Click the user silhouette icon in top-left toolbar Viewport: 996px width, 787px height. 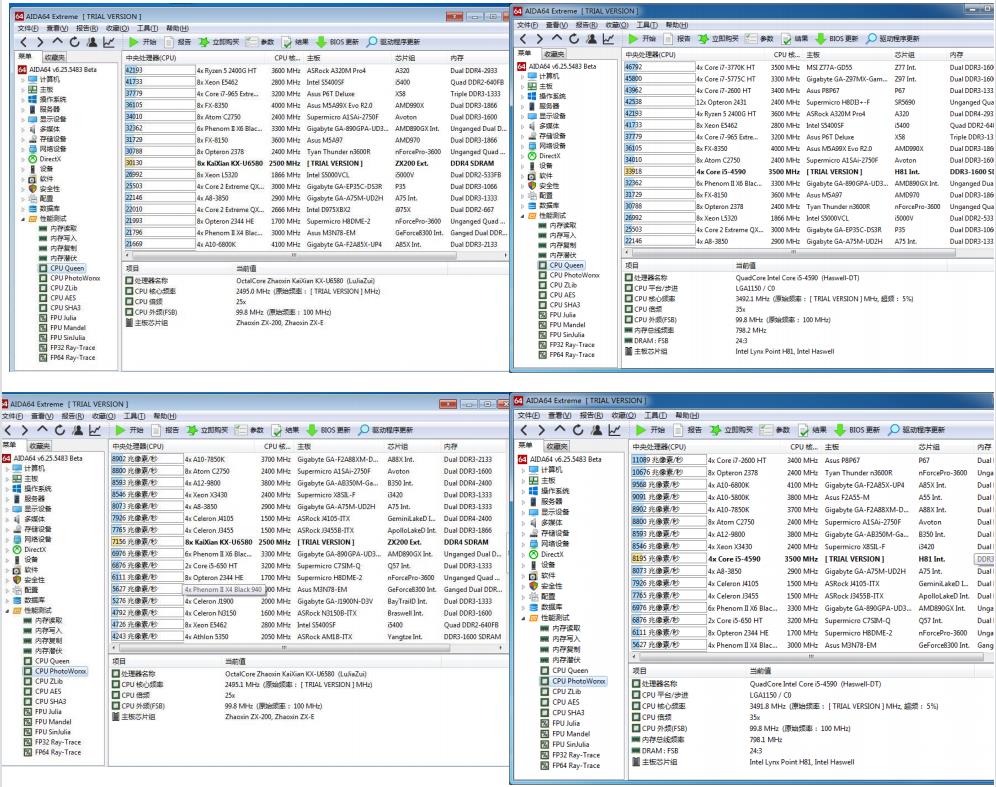pos(92,42)
